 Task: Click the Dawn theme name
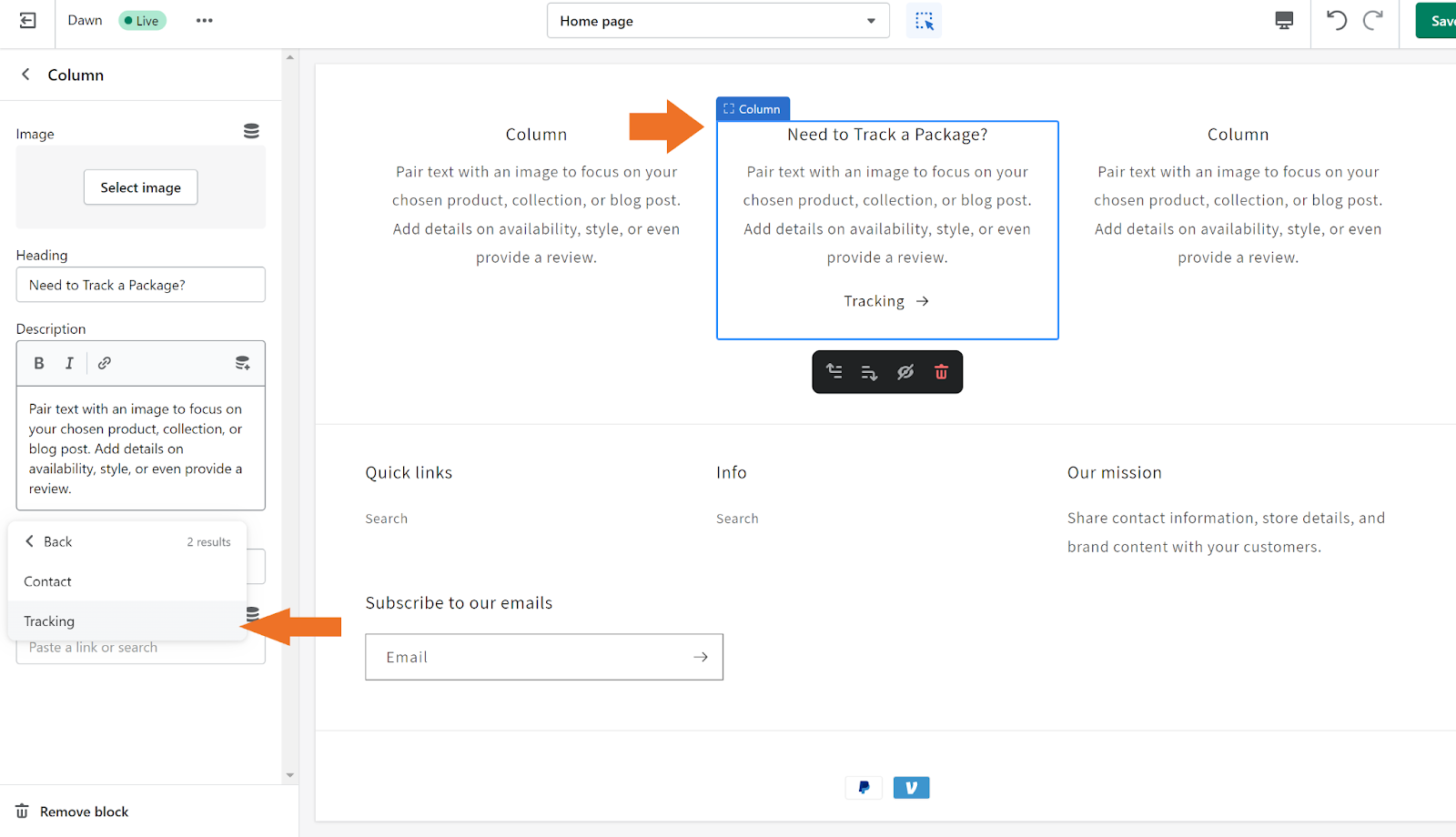point(85,20)
